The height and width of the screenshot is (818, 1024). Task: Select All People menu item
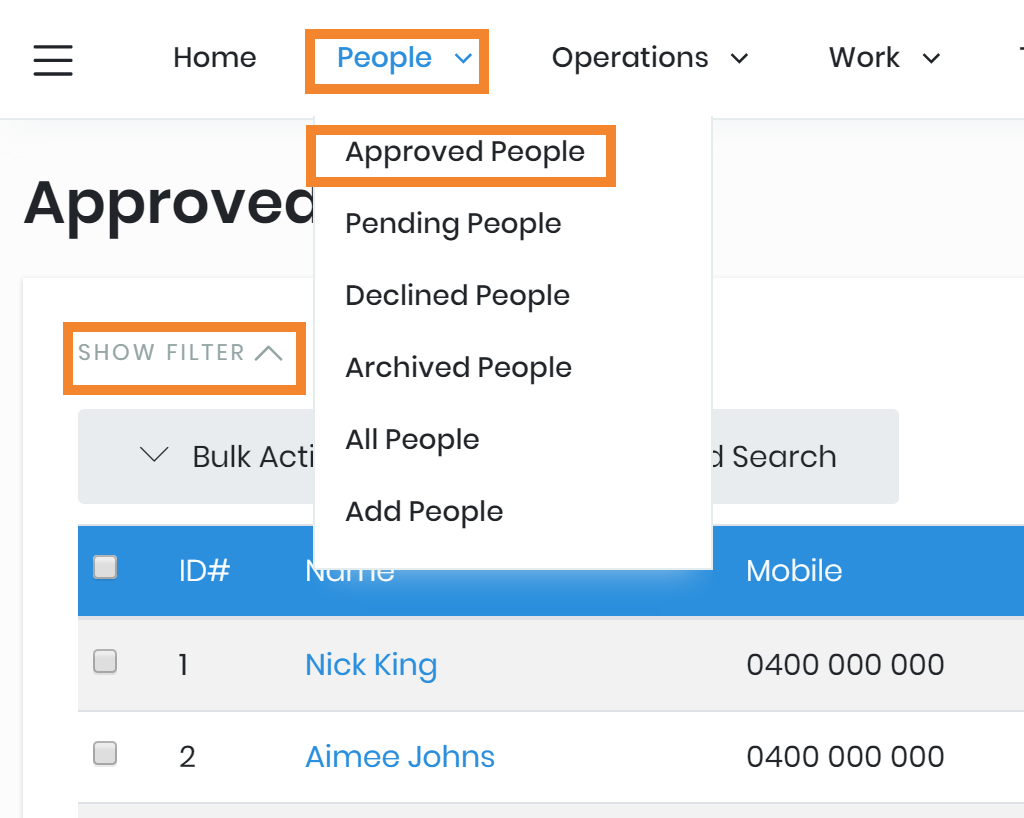(412, 440)
